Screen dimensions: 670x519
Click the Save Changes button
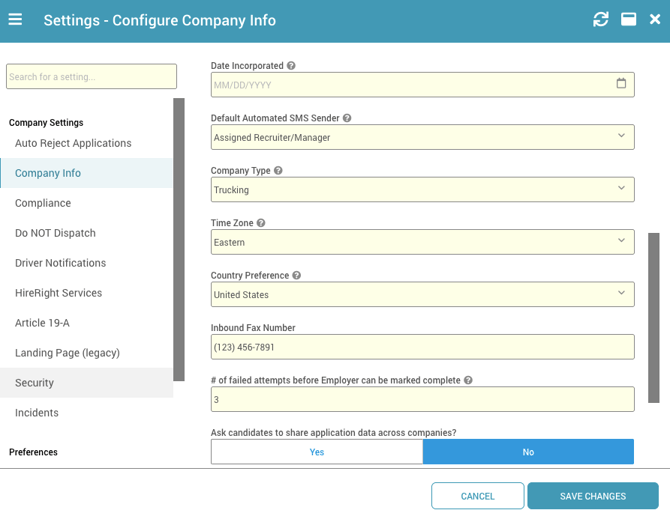click(x=593, y=496)
